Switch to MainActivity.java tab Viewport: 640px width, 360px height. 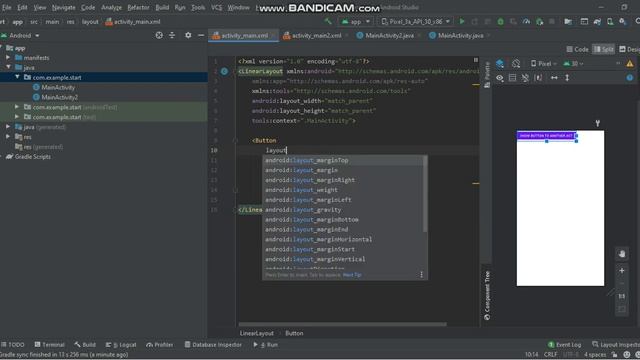(x=460, y=36)
